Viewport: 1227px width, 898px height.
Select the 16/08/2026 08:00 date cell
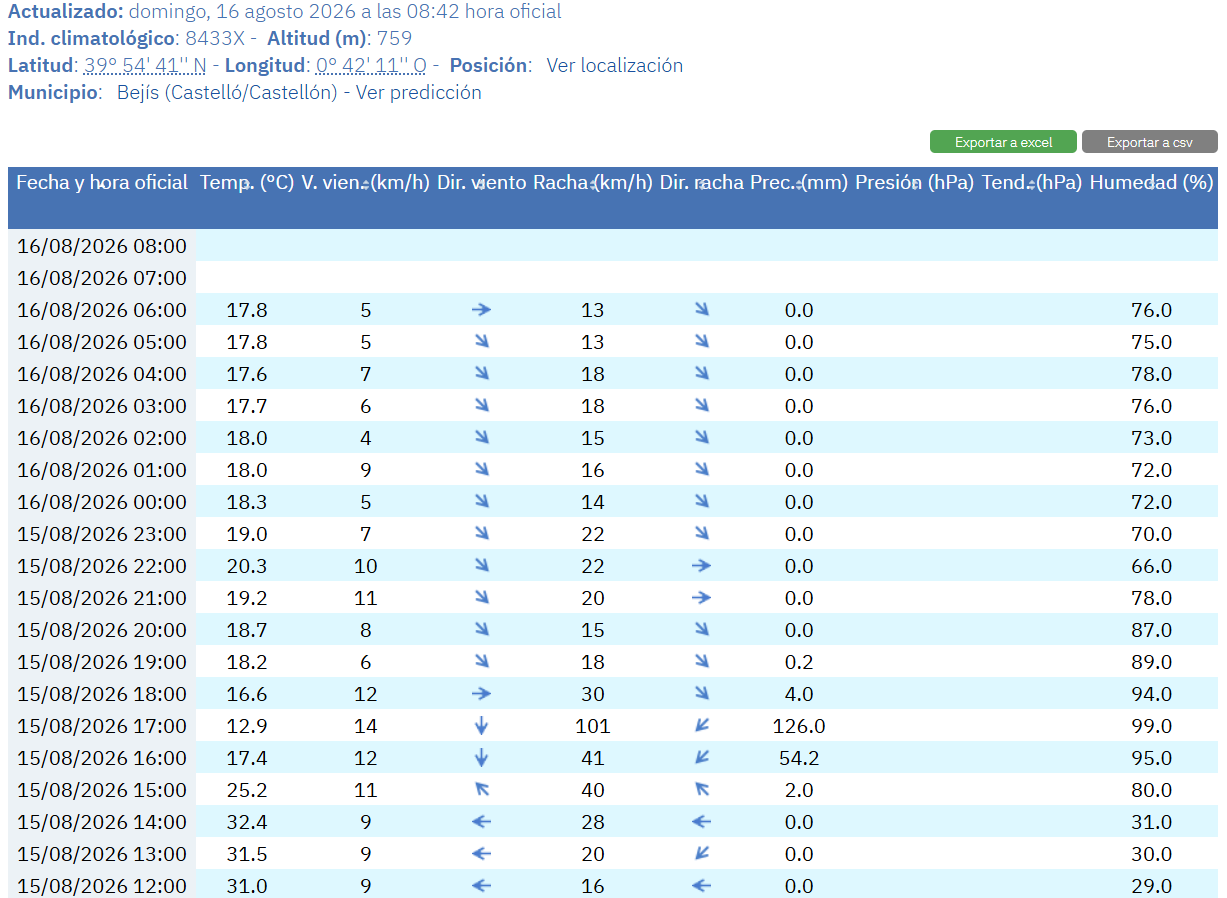tap(102, 246)
